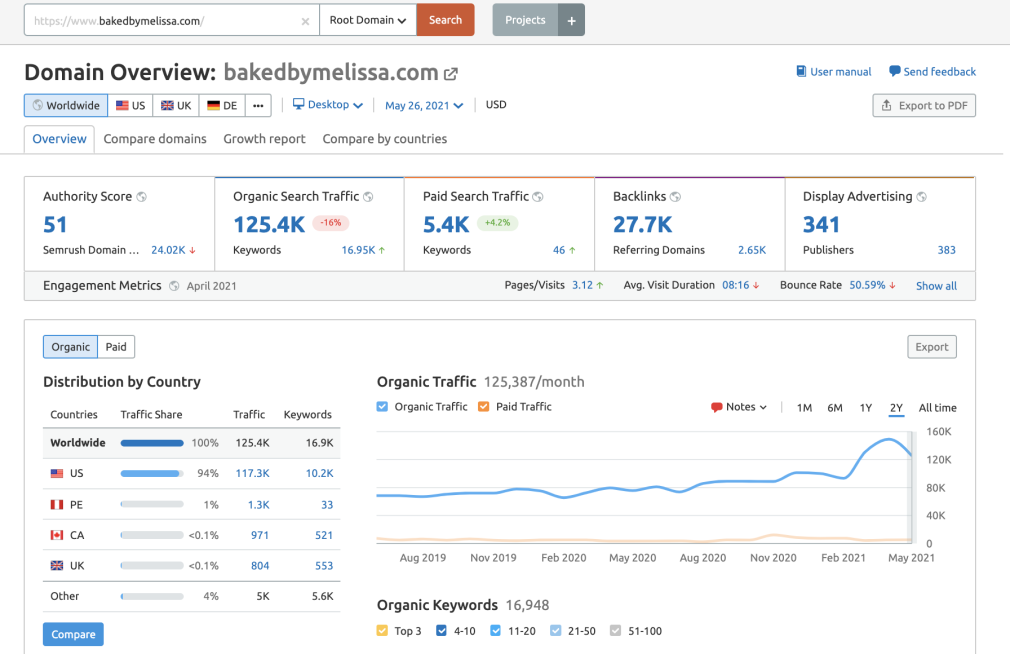
Task: Click the CA flag in the country table
Action: pos(57,535)
